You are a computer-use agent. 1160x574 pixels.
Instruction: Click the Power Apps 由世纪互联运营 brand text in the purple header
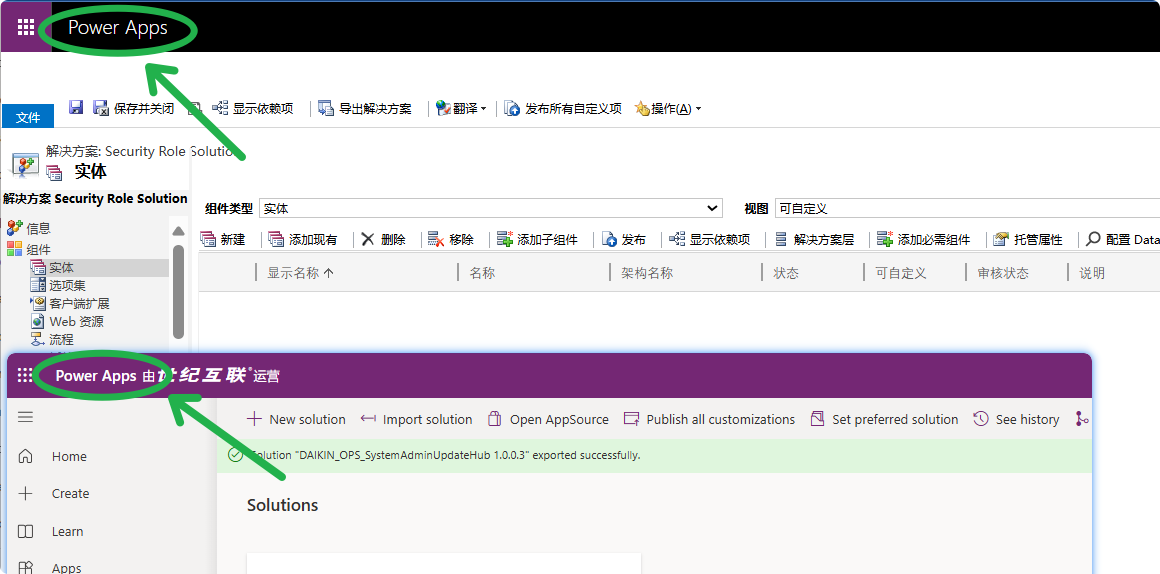167,376
